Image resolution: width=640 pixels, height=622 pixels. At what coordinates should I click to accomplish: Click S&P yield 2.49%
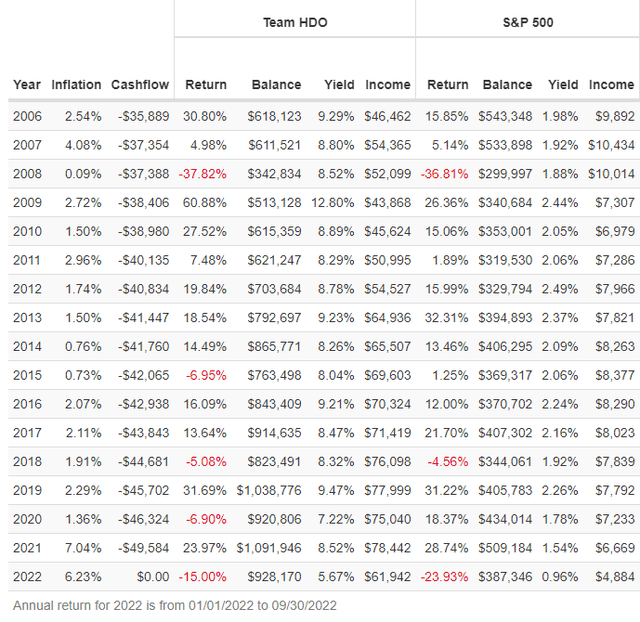(560, 289)
